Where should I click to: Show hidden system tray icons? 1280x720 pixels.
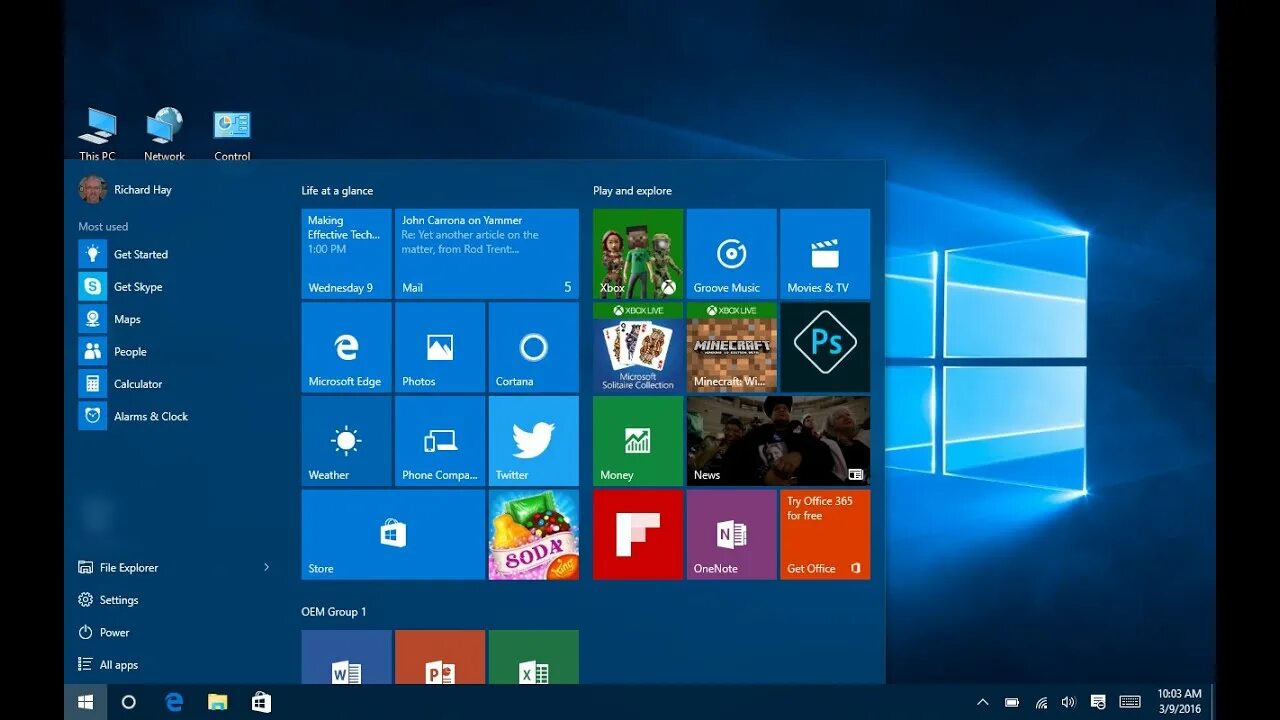[983, 702]
